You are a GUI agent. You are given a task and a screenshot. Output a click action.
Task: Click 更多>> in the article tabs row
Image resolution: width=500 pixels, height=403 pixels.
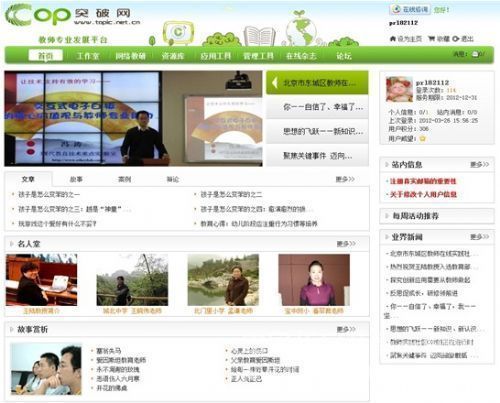point(345,179)
